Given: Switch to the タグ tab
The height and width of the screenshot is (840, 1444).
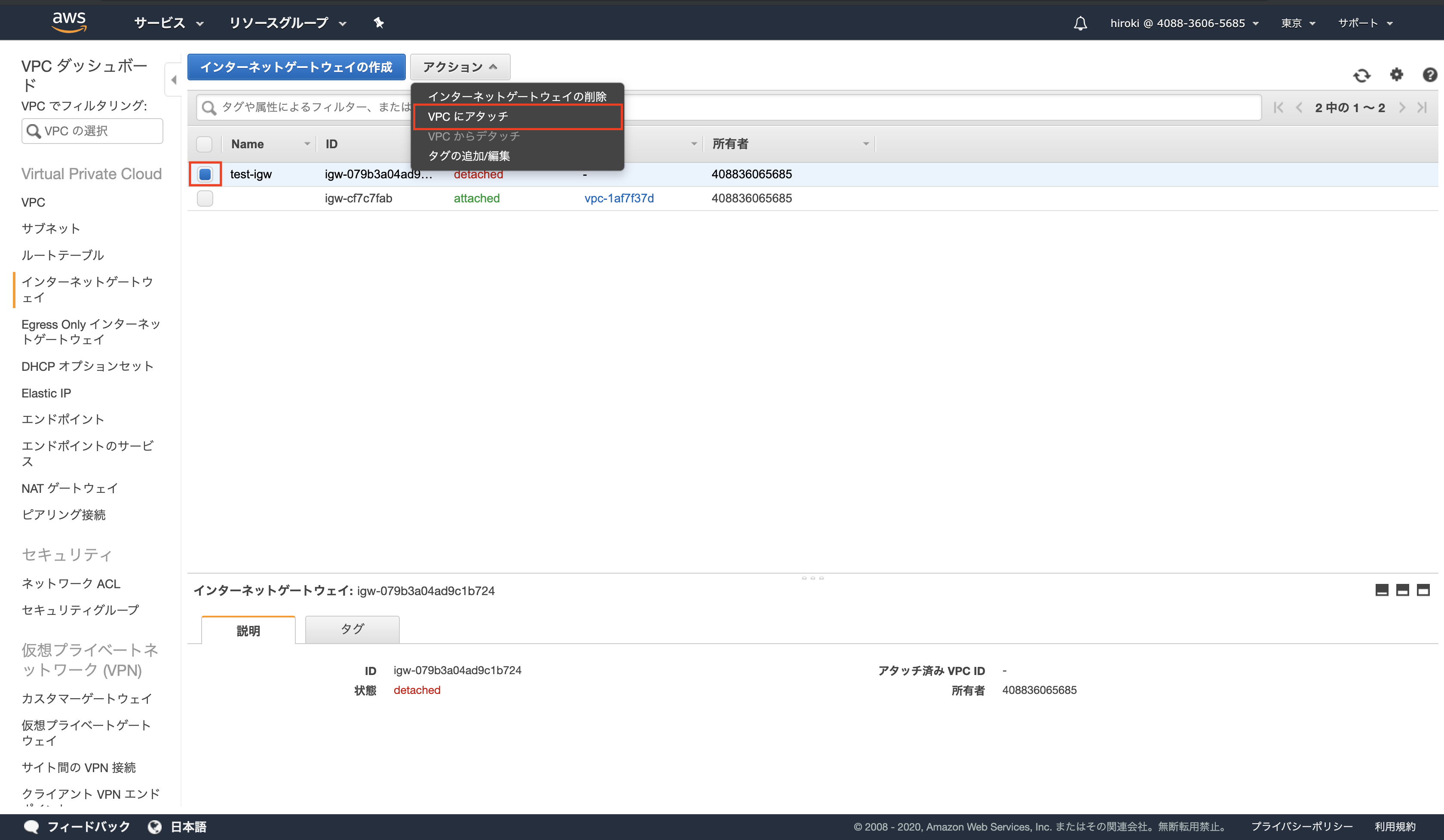Looking at the screenshot, I should click(352, 629).
